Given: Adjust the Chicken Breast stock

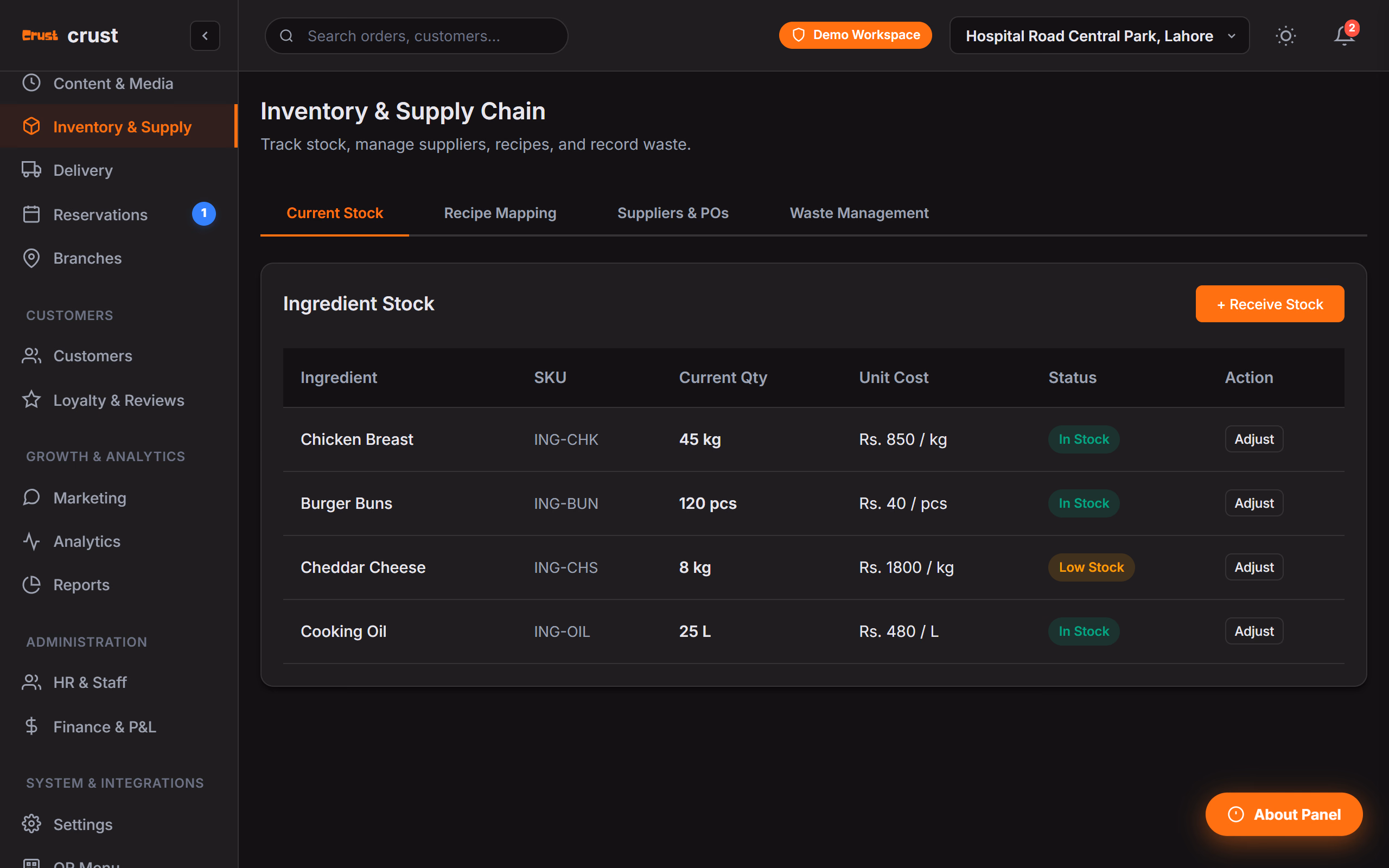Looking at the screenshot, I should point(1254,439).
